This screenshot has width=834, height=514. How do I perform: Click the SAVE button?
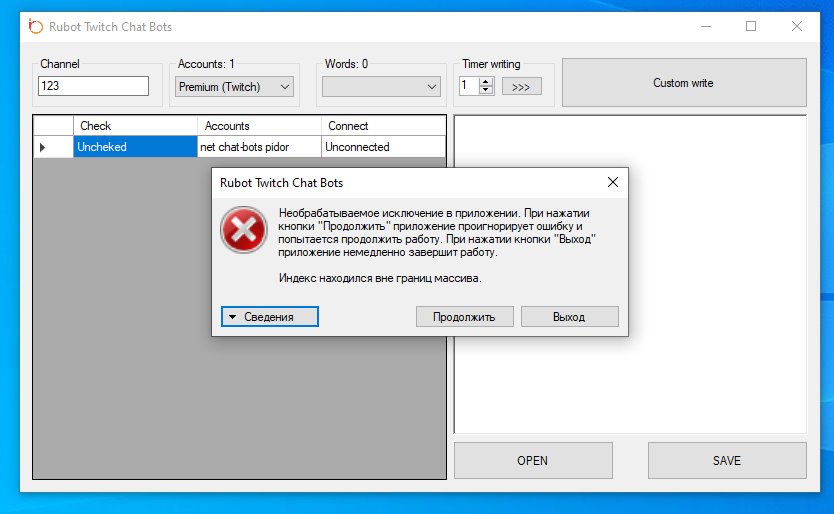click(x=727, y=461)
